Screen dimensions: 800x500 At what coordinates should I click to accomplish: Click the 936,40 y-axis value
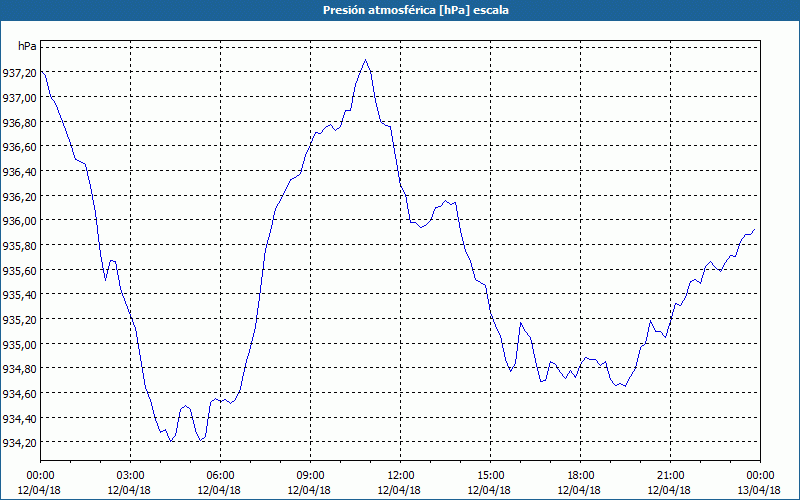[19, 172]
